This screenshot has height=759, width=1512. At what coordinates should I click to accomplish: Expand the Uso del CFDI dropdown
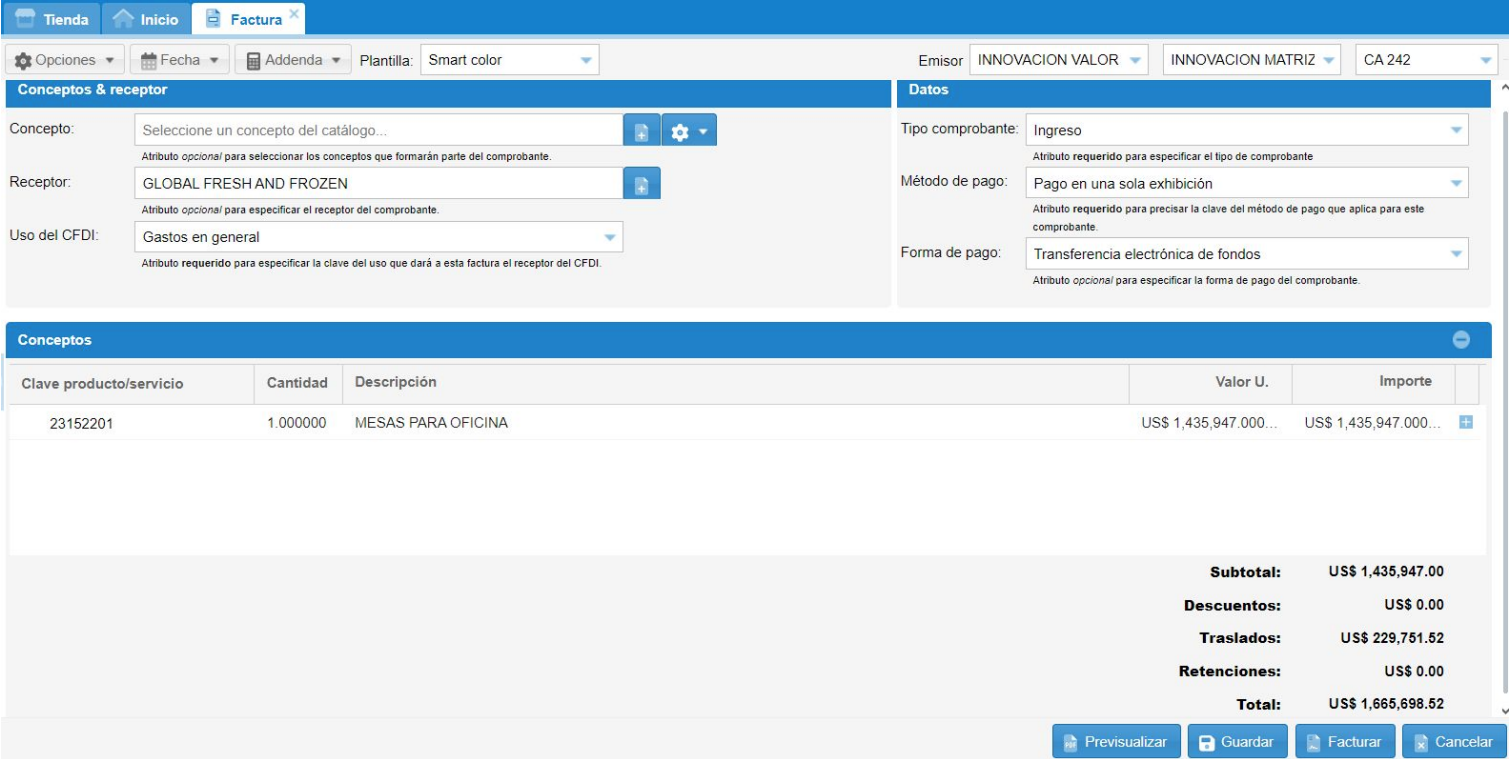click(378, 237)
